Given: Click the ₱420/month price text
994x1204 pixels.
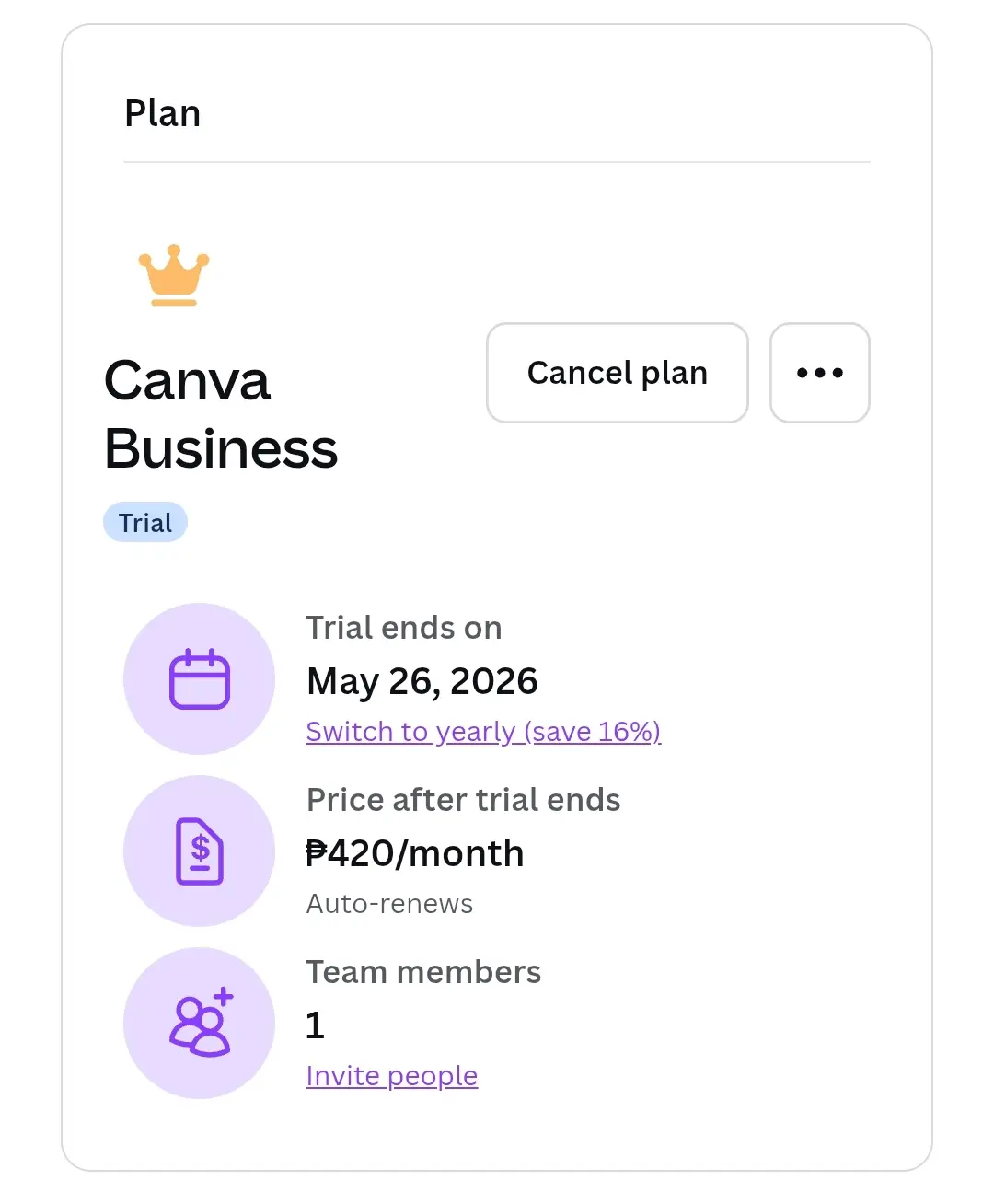Looking at the screenshot, I should pyautogui.click(x=415, y=853).
